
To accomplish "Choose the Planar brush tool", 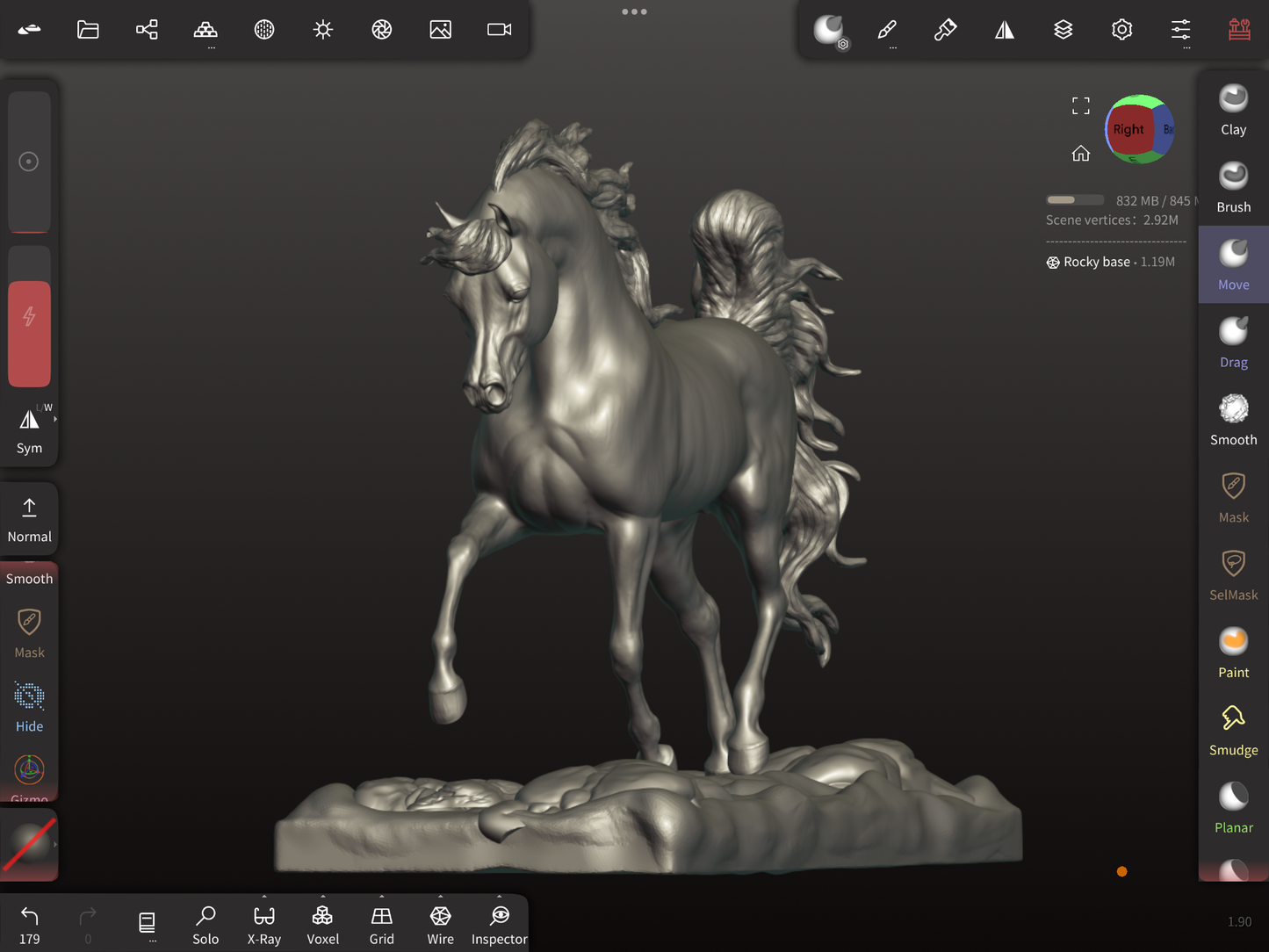I will tap(1233, 808).
